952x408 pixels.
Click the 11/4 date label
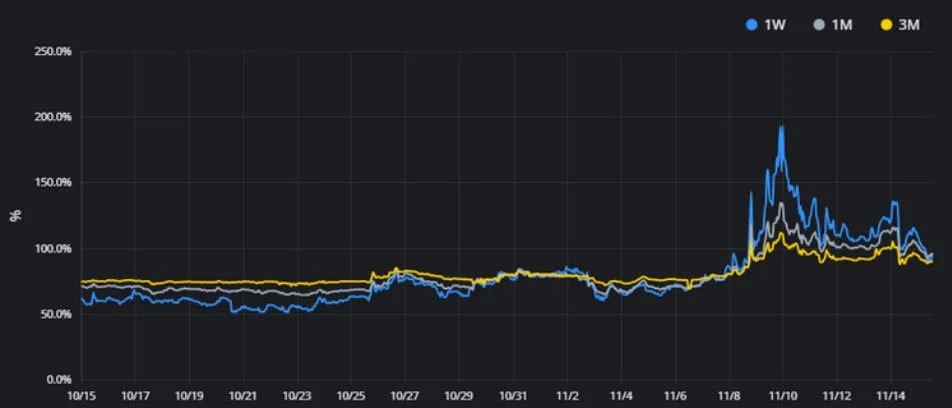click(x=621, y=395)
